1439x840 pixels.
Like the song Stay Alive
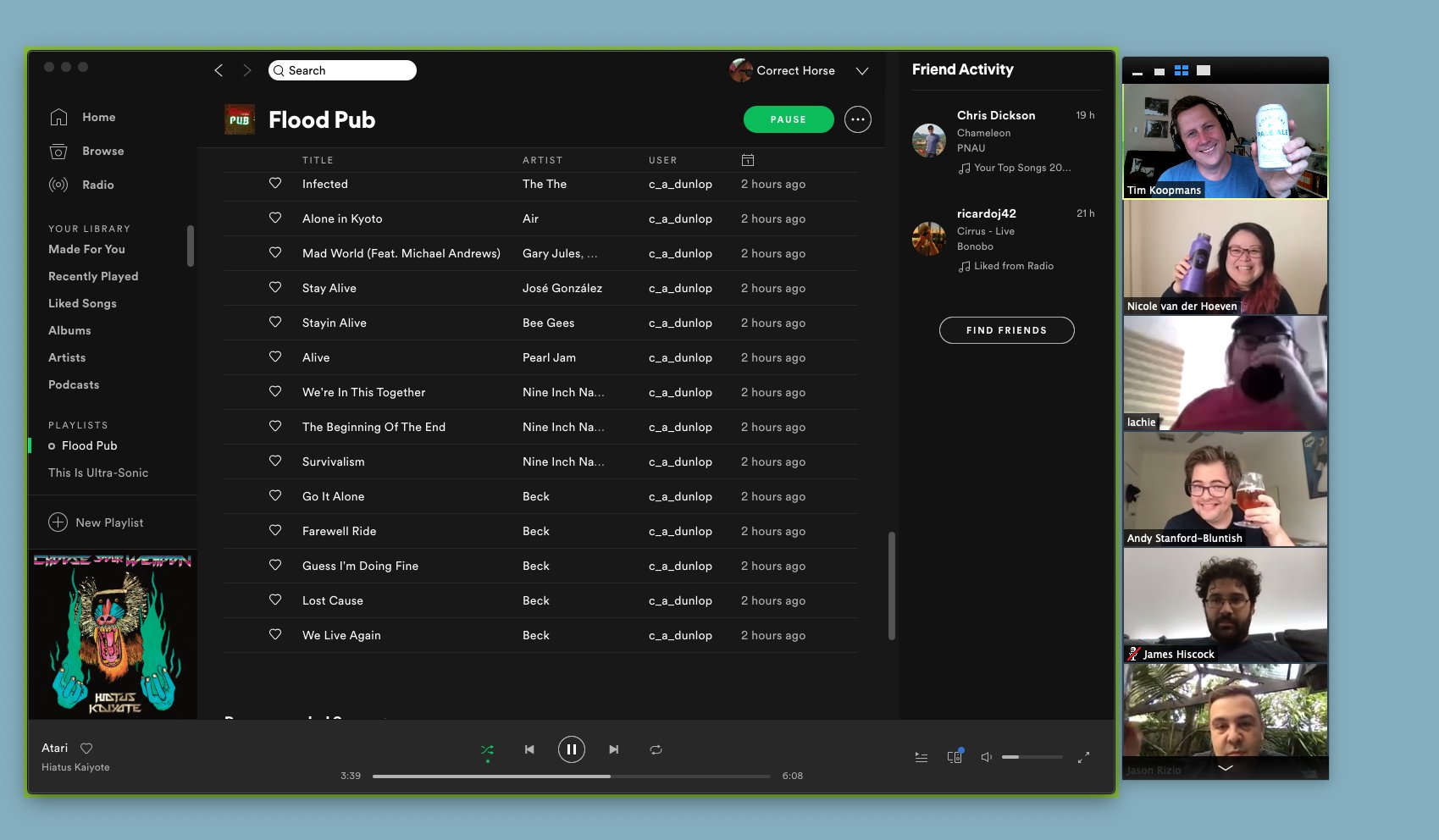pos(275,287)
